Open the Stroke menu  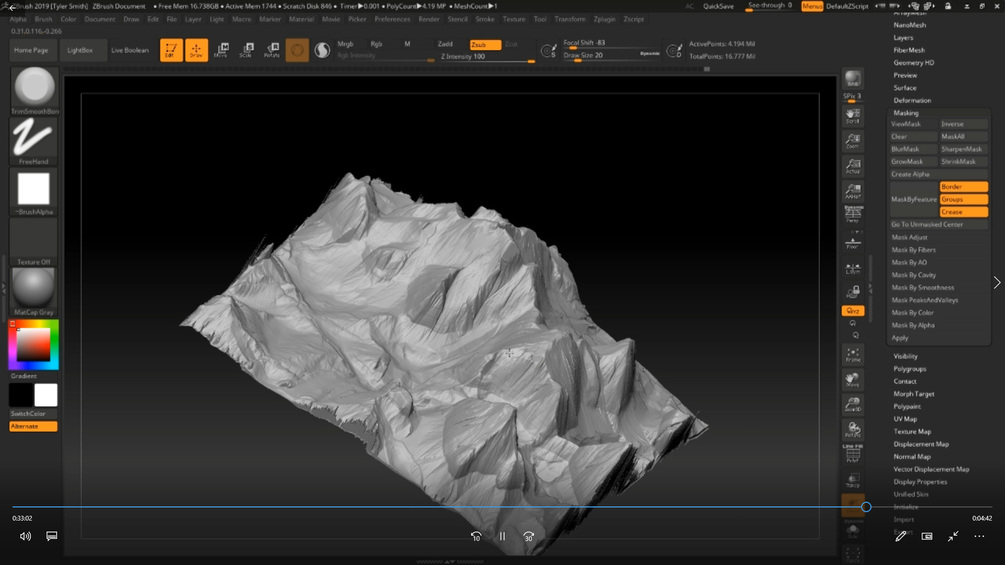(485, 19)
